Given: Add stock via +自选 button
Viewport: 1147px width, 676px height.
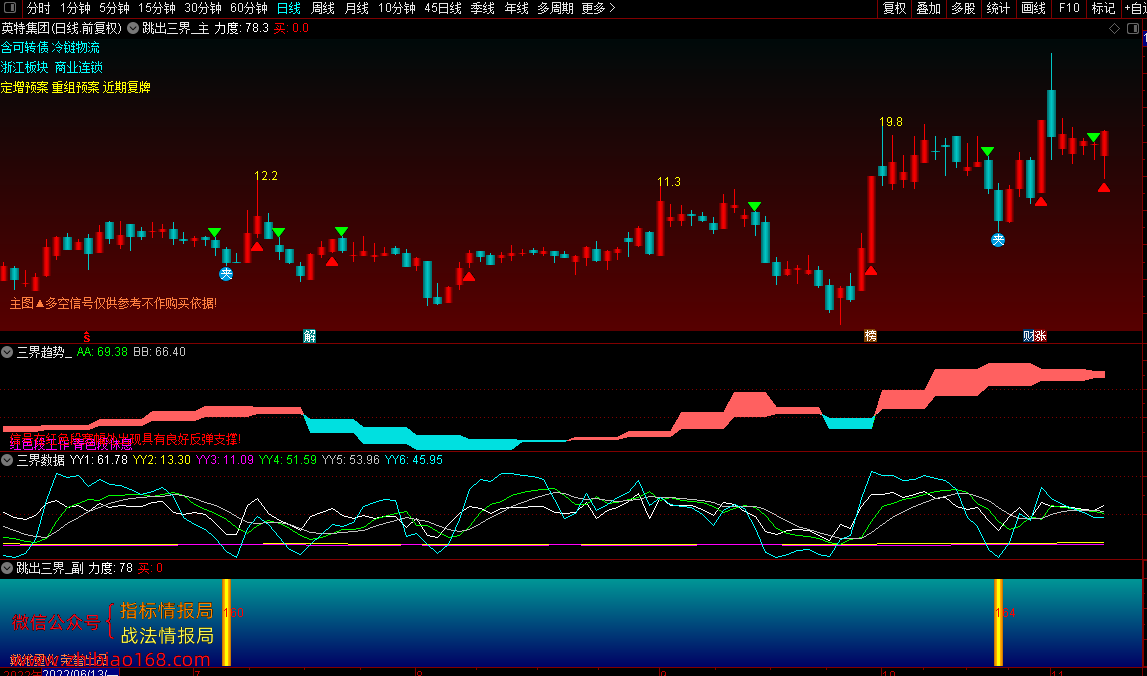Looking at the screenshot, I should [1135, 8].
